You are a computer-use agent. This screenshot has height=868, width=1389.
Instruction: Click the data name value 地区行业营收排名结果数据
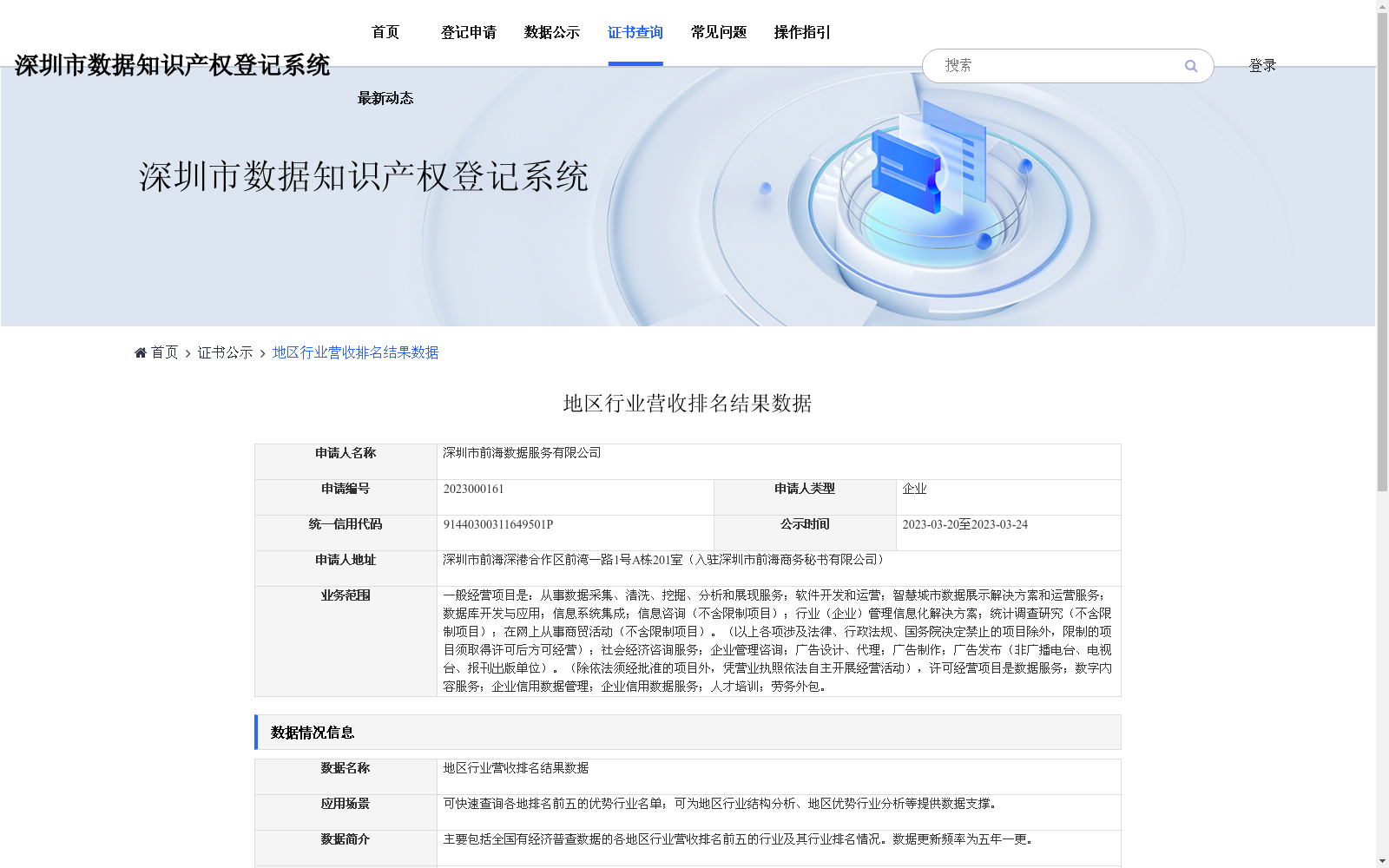[516, 768]
